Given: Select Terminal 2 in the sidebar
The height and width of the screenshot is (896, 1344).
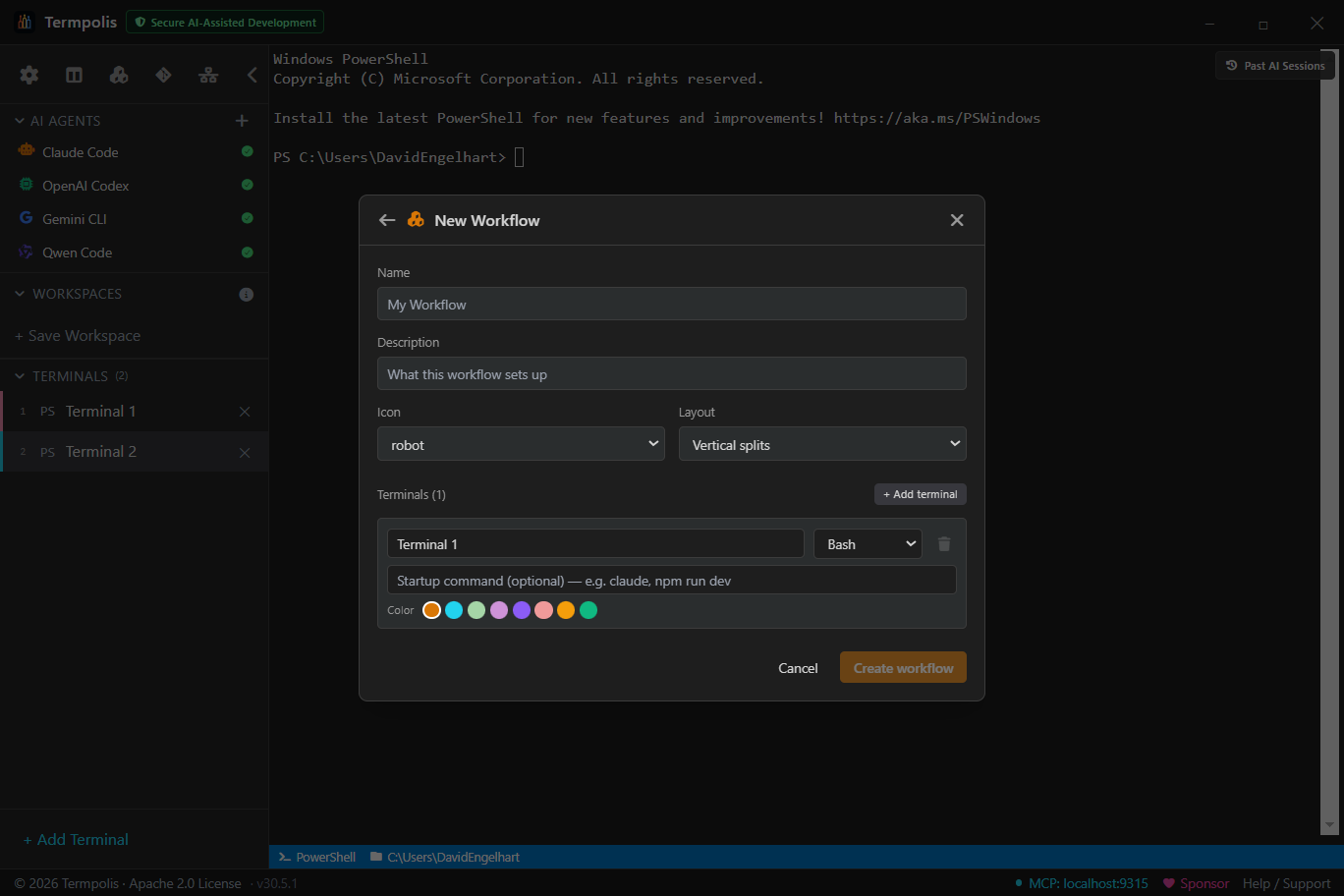Looking at the screenshot, I should (135, 452).
